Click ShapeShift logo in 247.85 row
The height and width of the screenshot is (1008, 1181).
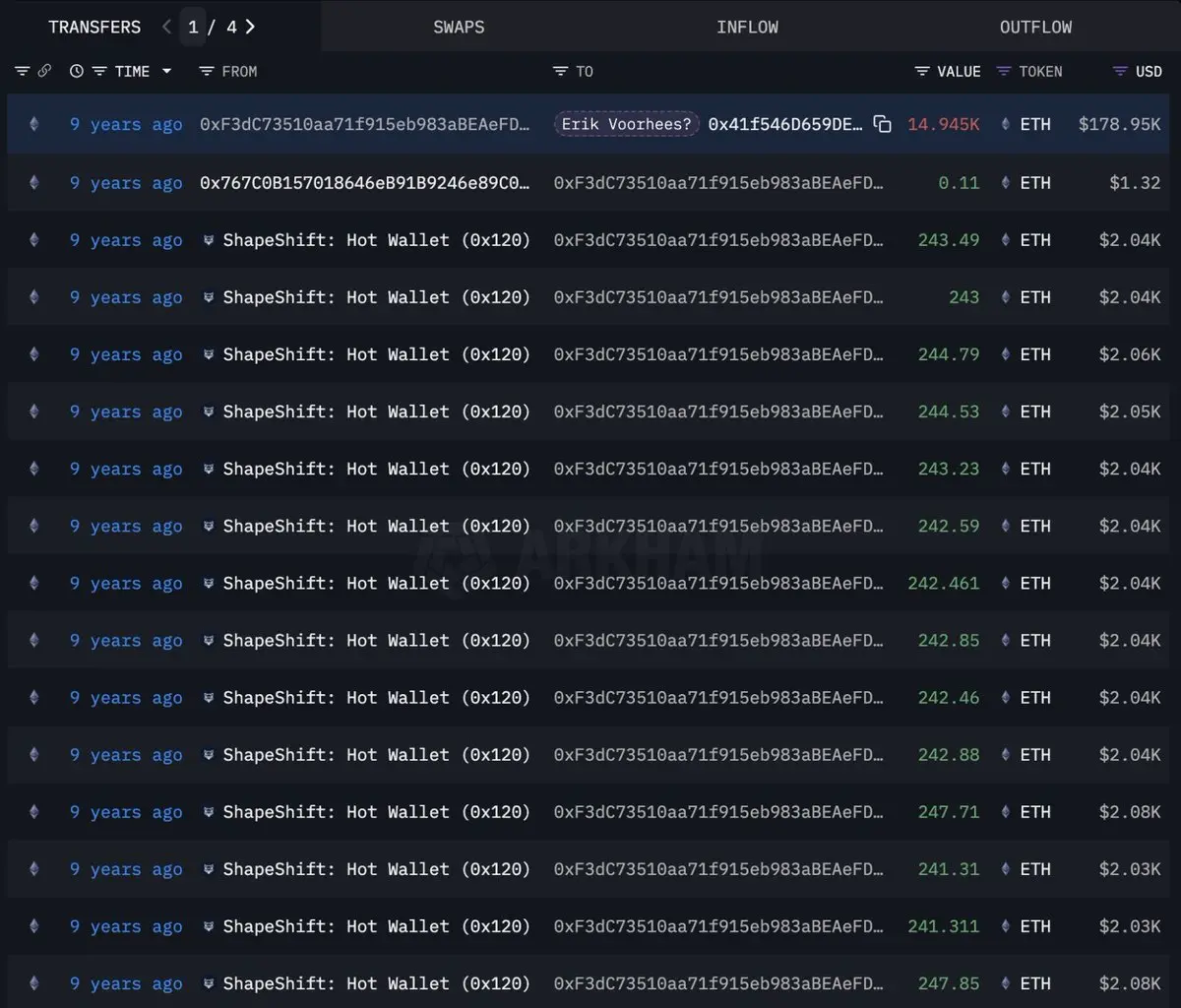coord(208,983)
